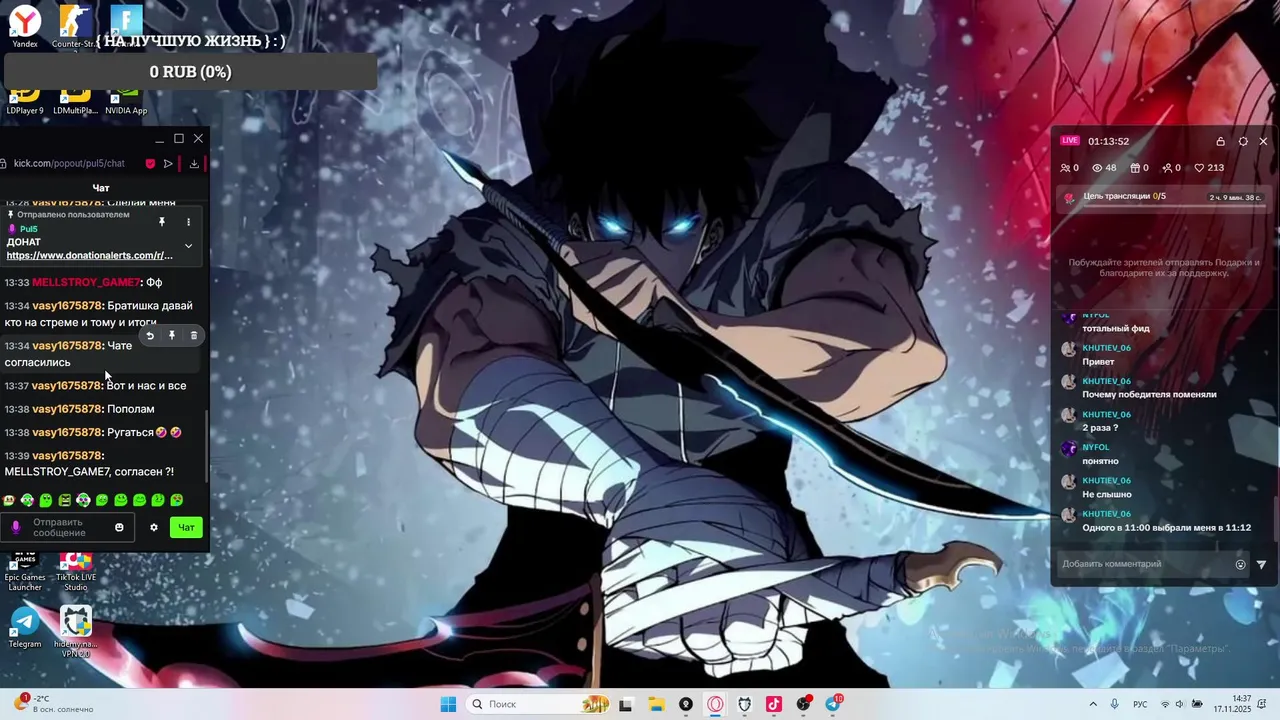Click purple microphone icon in chat input
The width and height of the screenshot is (1280, 720).
(x=15, y=527)
